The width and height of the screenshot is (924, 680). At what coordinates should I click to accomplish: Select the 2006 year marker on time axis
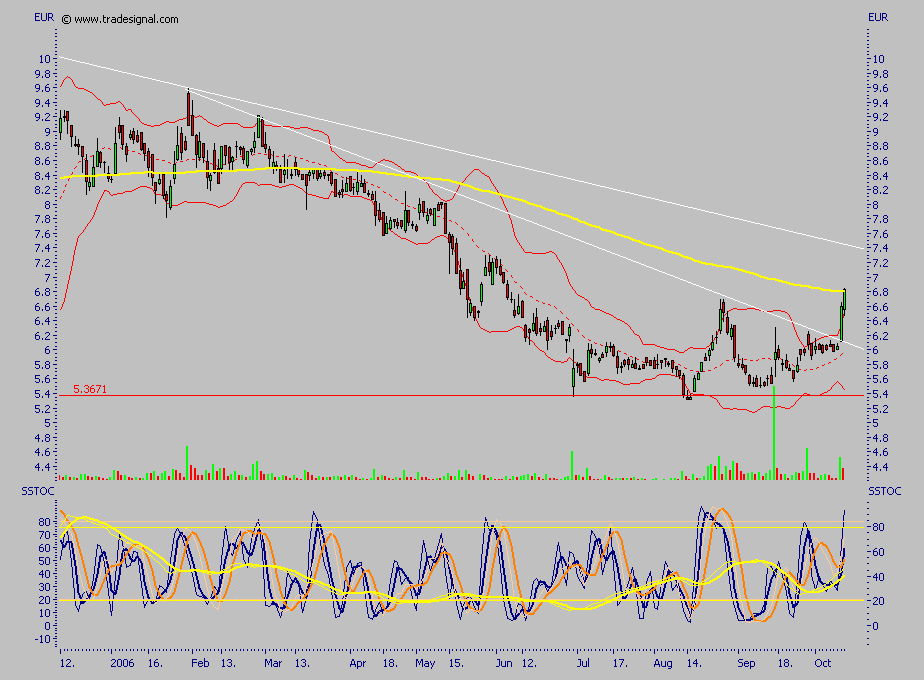(122, 662)
